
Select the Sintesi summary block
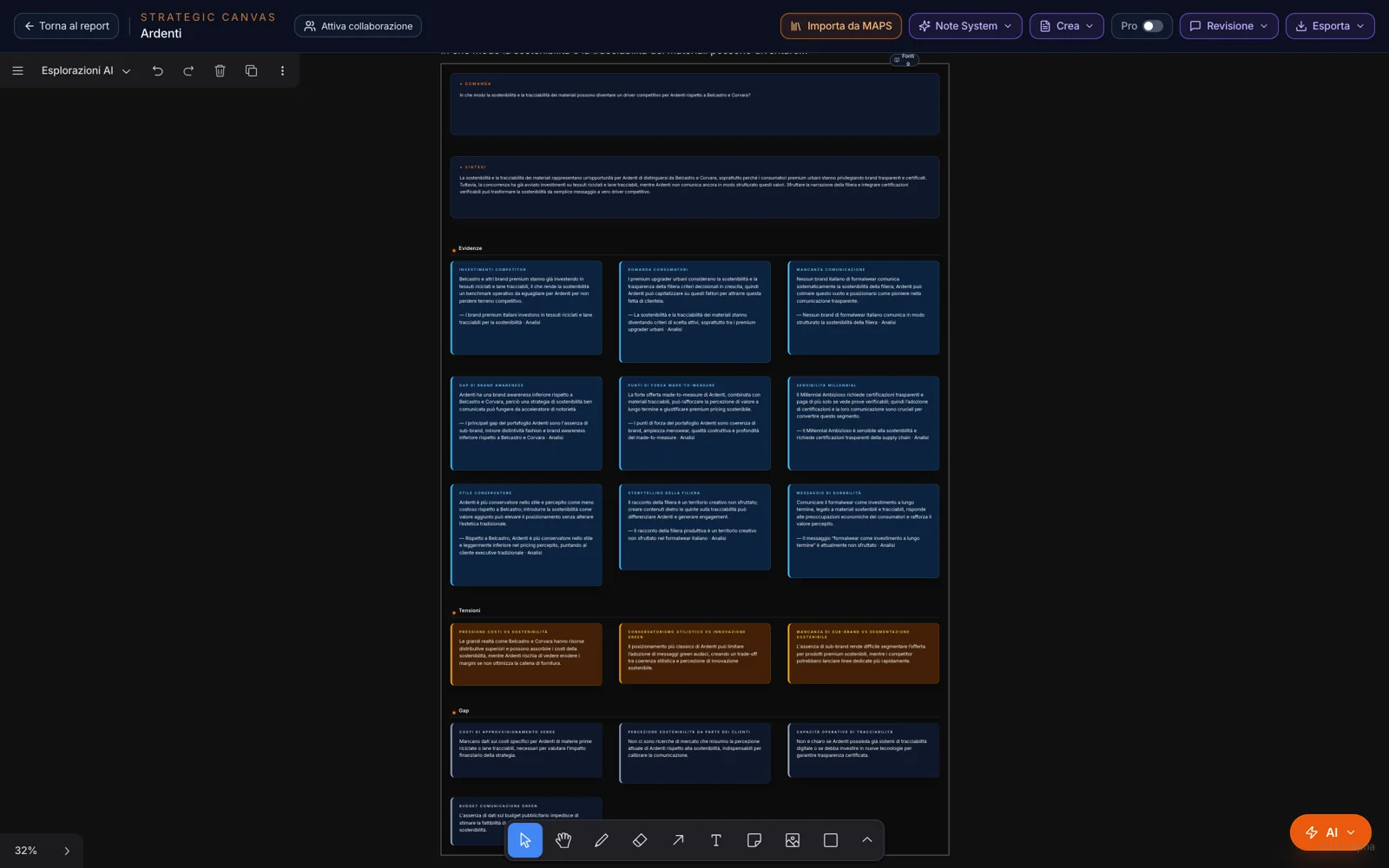pos(694,187)
